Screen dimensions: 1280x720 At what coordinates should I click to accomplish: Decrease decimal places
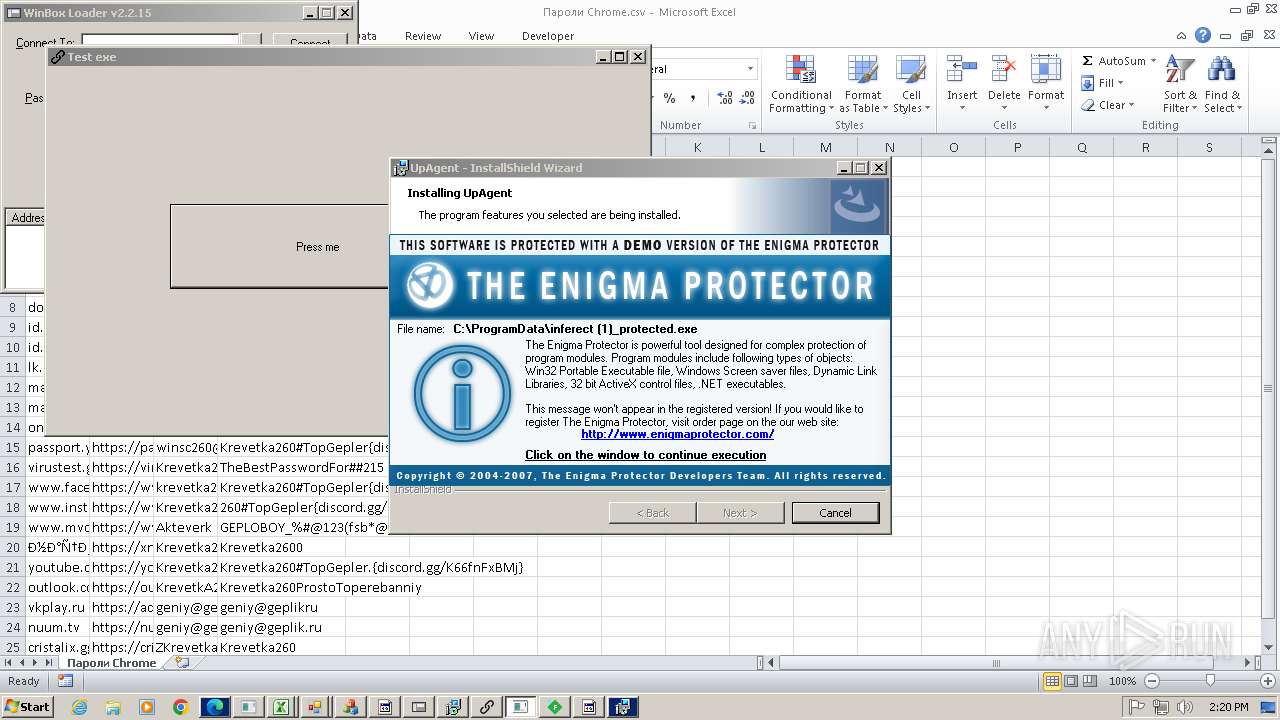[749, 98]
